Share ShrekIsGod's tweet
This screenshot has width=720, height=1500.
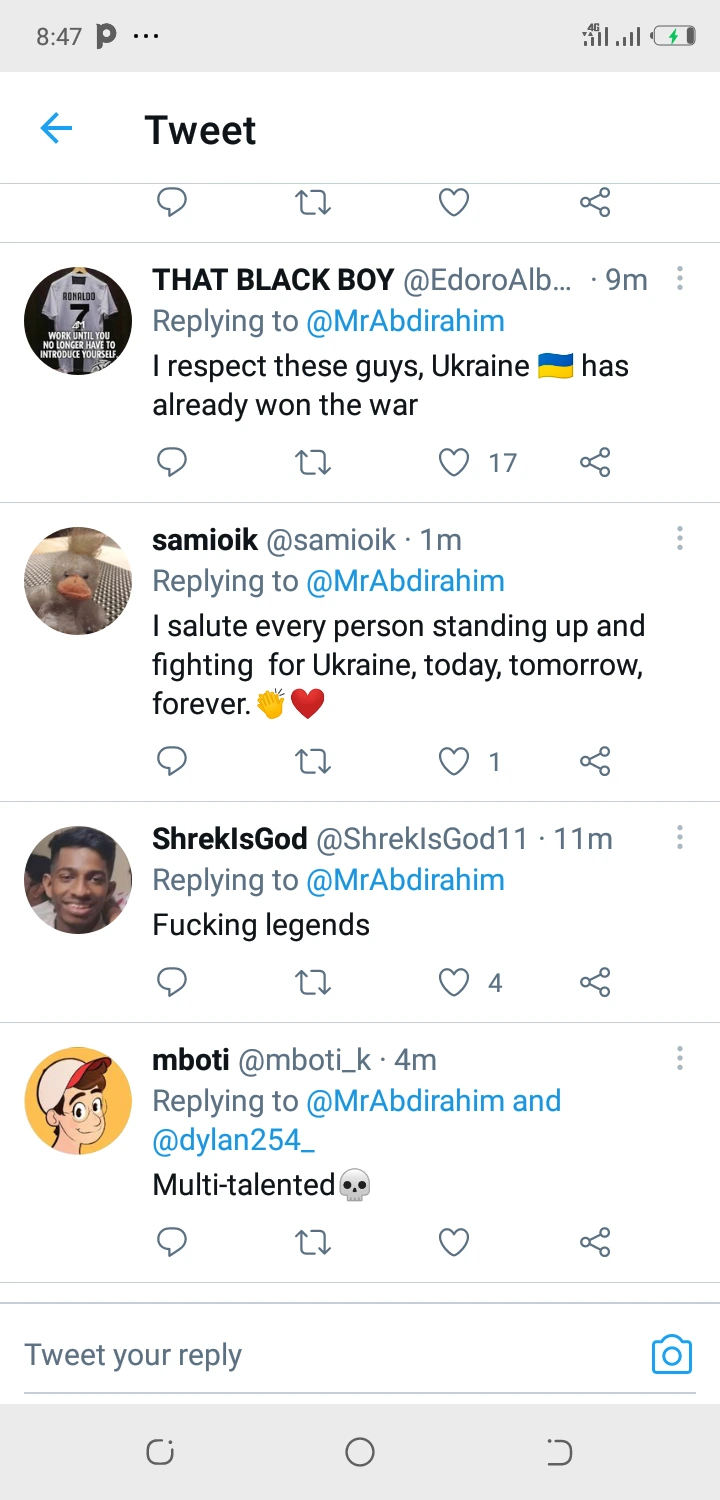tap(595, 983)
